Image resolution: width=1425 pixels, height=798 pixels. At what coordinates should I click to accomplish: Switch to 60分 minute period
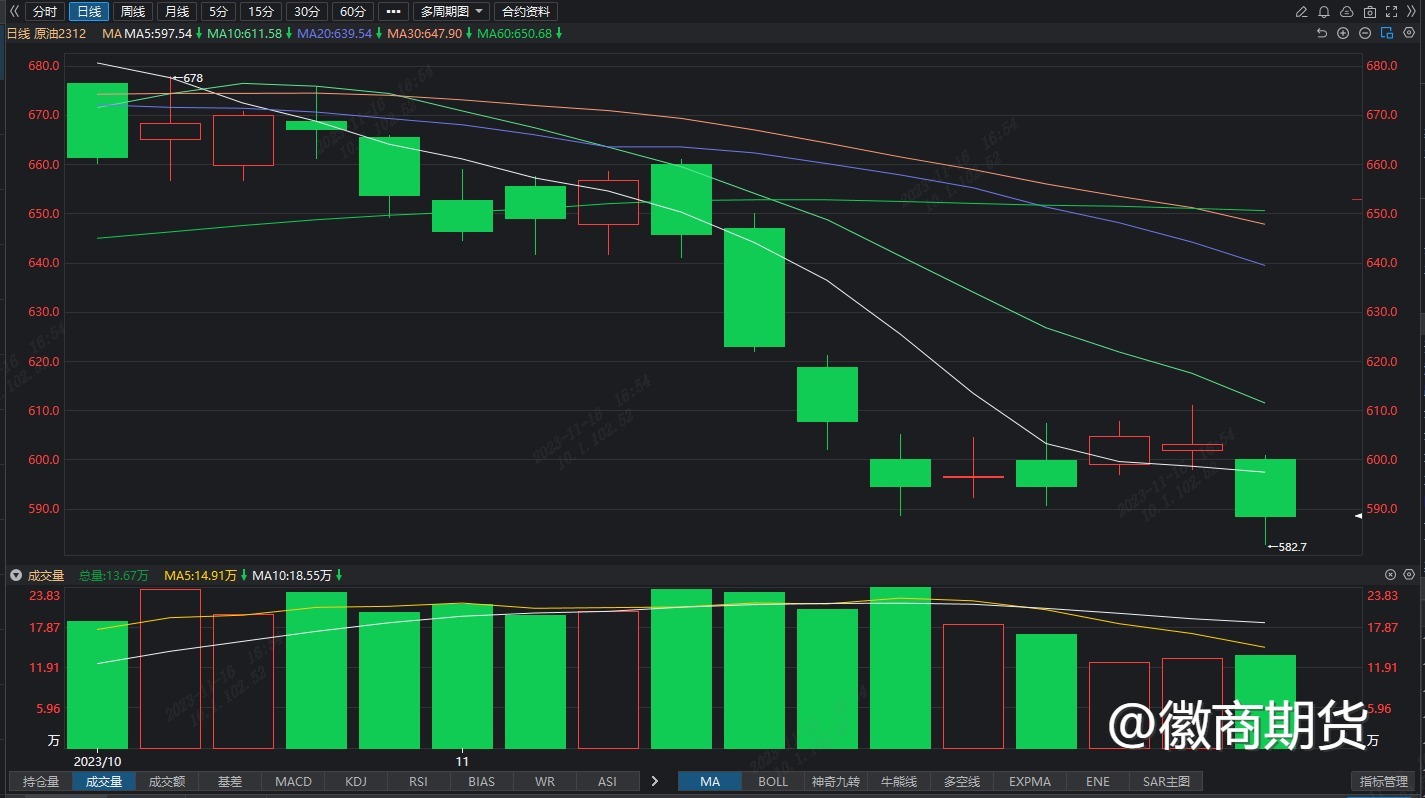(352, 12)
